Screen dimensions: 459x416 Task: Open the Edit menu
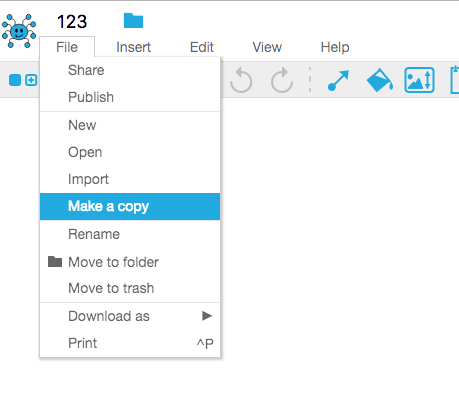pos(202,47)
